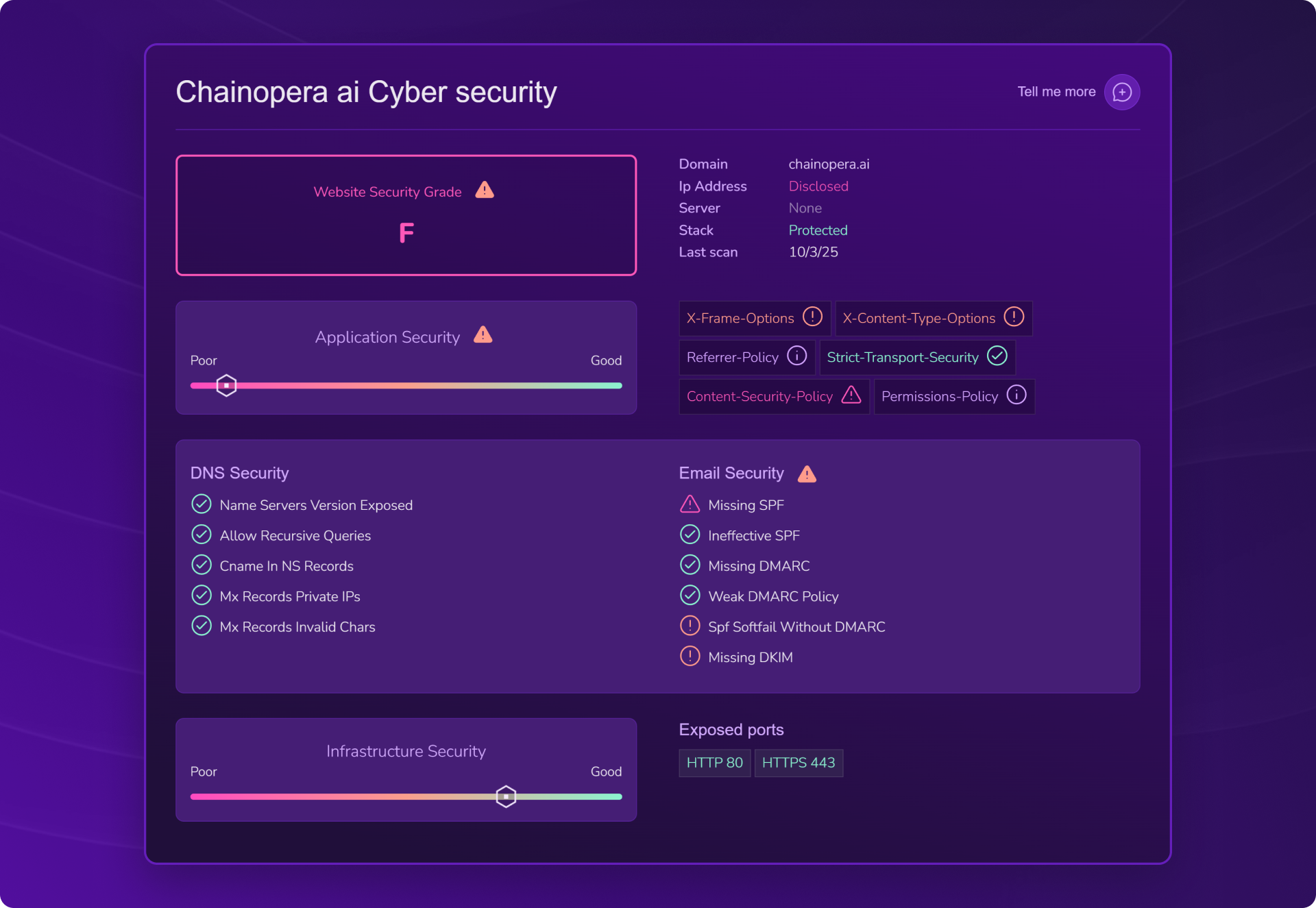Click the Missing DKIM alert circle

tap(690, 657)
